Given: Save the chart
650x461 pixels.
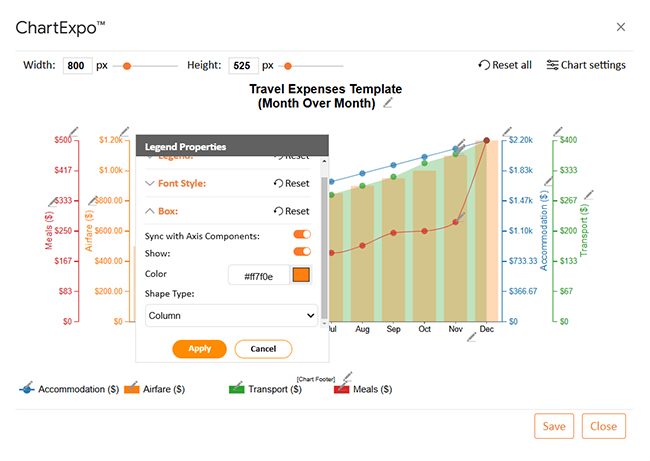Looking at the screenshot, I should (554, 426).
